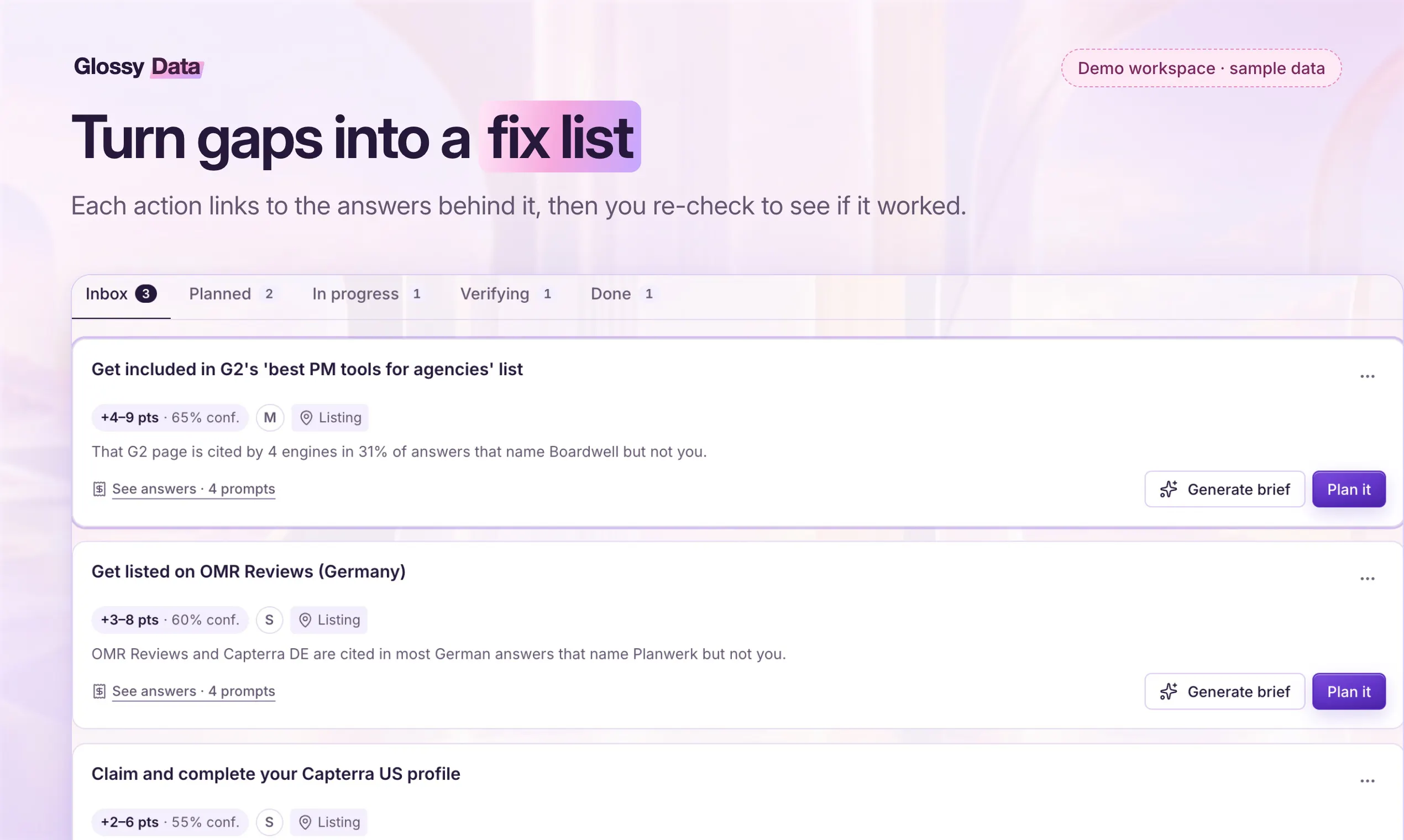Click the OMR description mentioning Planwerk

439,654
